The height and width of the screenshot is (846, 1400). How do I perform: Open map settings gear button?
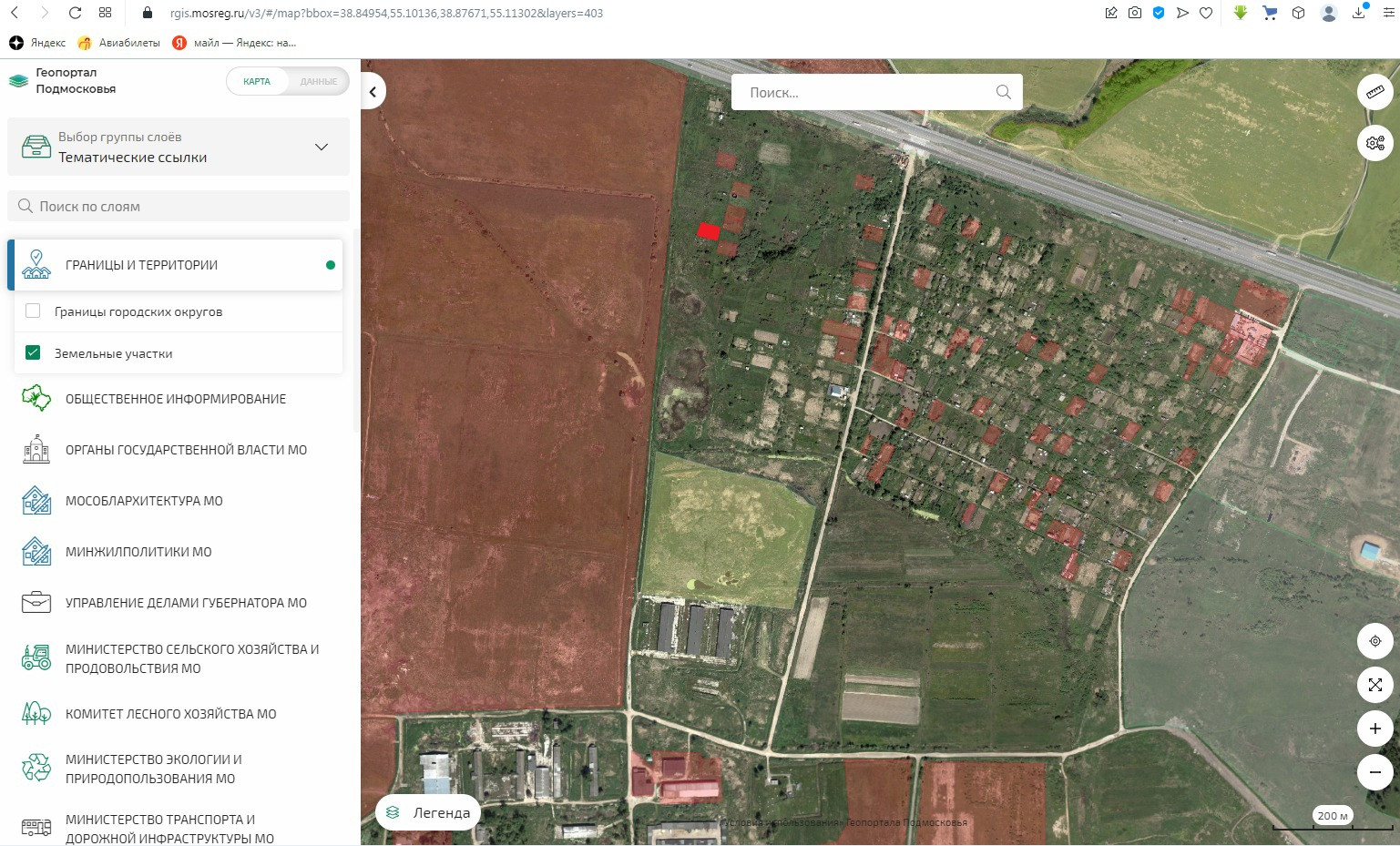1374,143
